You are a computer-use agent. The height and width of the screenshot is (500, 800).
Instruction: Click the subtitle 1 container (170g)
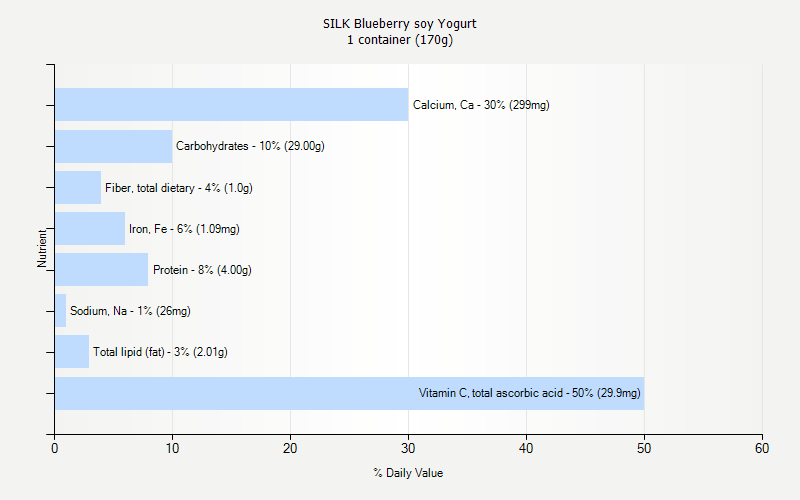(x=399, y=40)
